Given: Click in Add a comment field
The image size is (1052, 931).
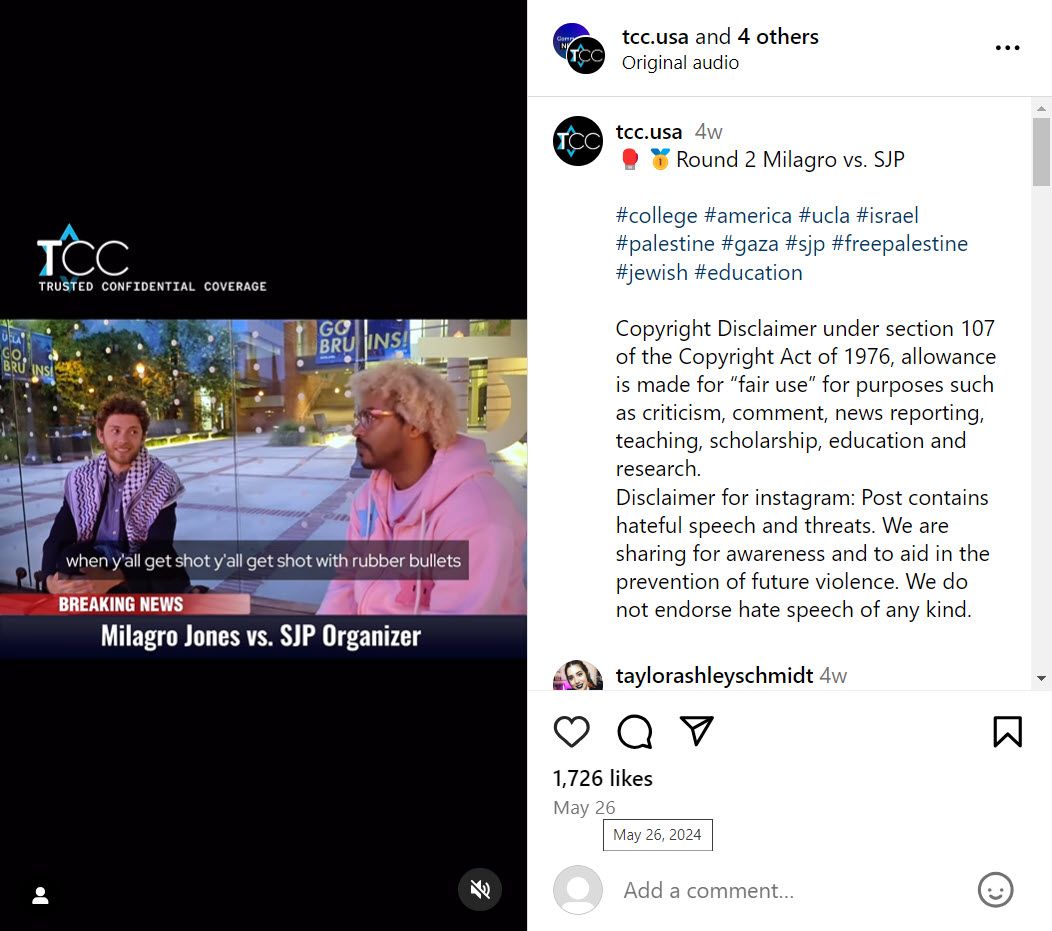Looking at the screenshot, I should click(x=792, y=891).
